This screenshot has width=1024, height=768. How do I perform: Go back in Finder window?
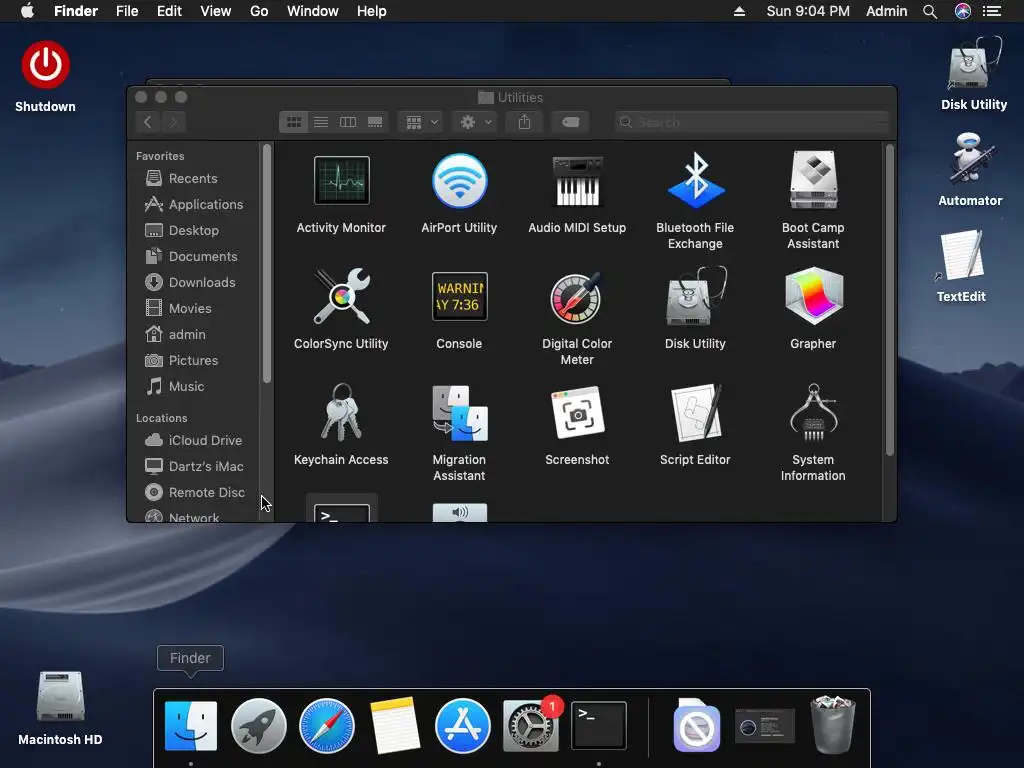[148, 122]
